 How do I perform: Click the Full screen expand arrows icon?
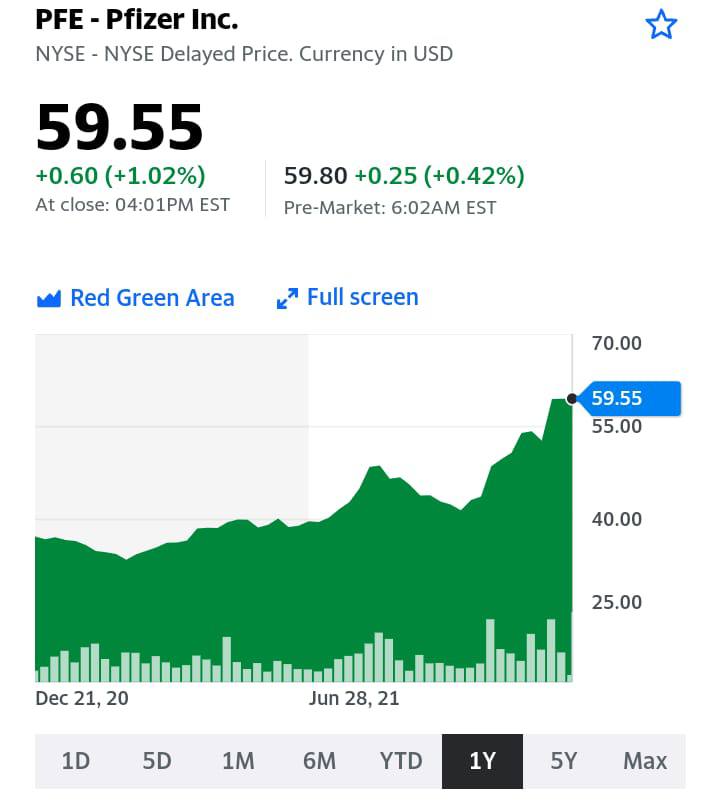coord(287,299)
